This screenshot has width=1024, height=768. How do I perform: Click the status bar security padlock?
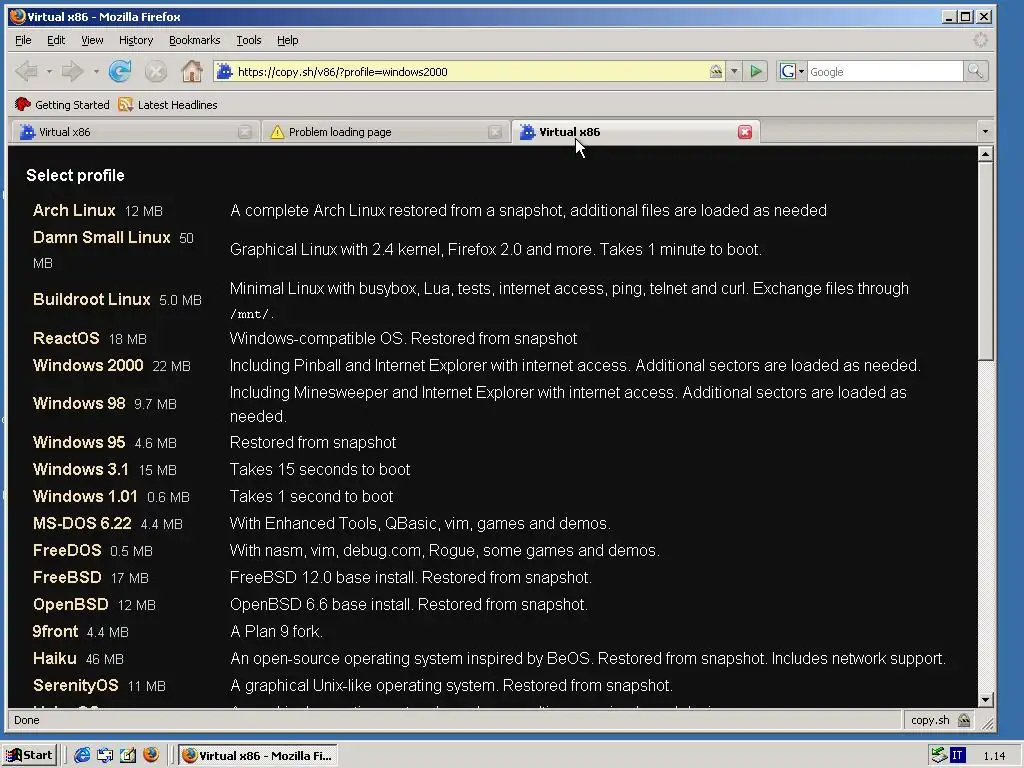[964, 720]
